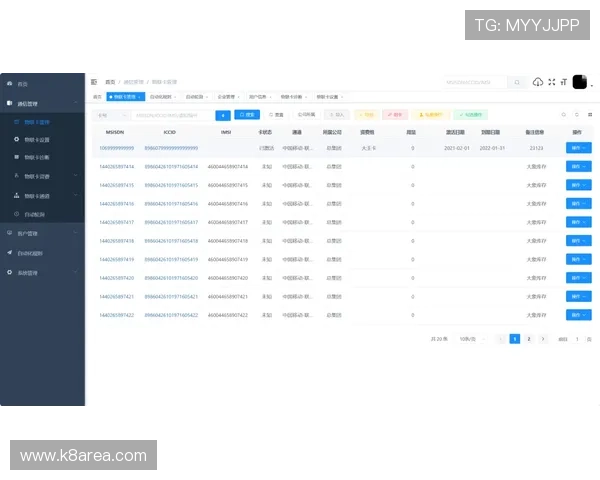The width and height of the screenshot is (600, 480).
Task: Click the magnifier icon in top search box
Action: (x=518, y=82)
